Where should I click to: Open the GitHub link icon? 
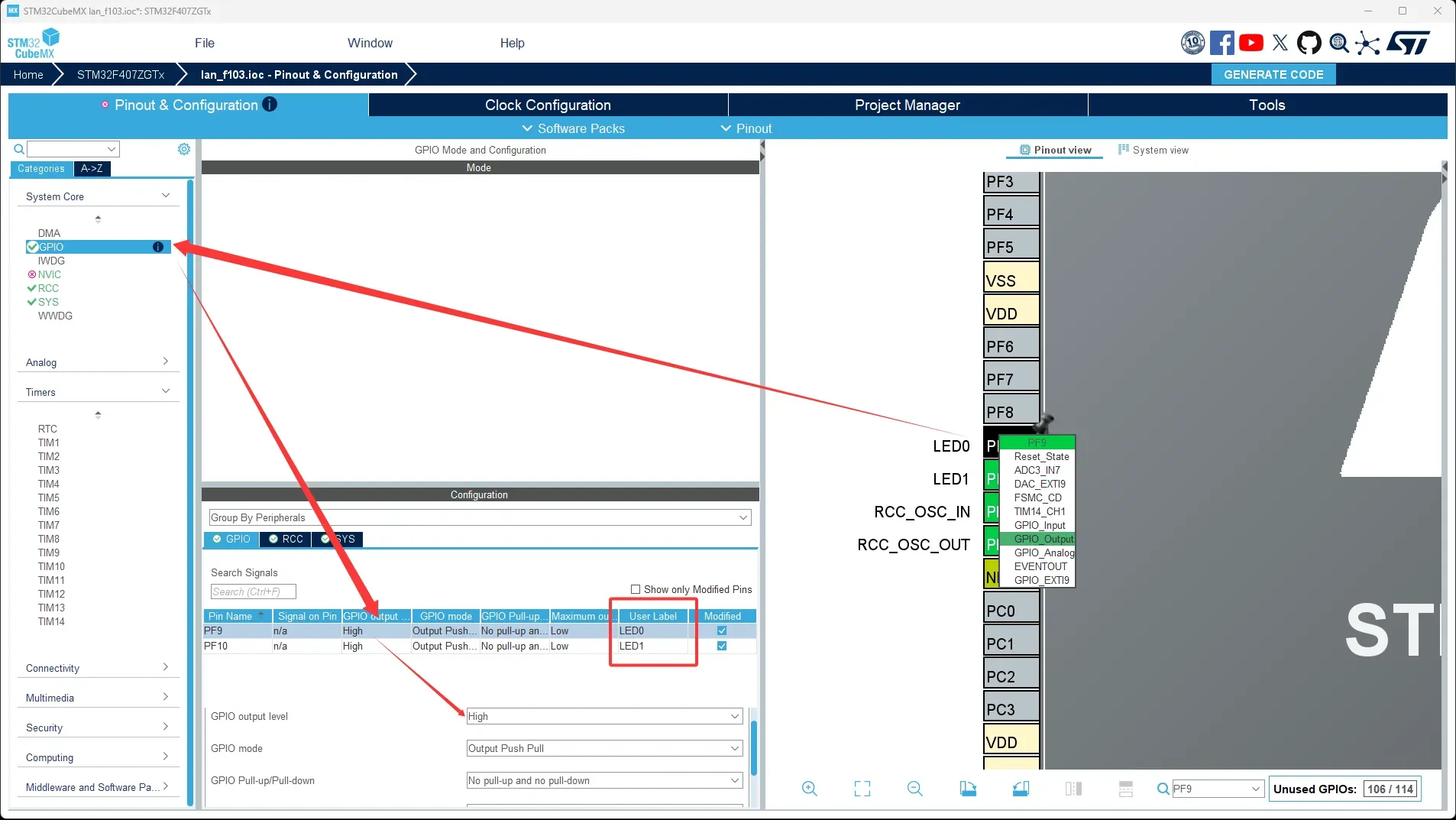click(1309, 43)
